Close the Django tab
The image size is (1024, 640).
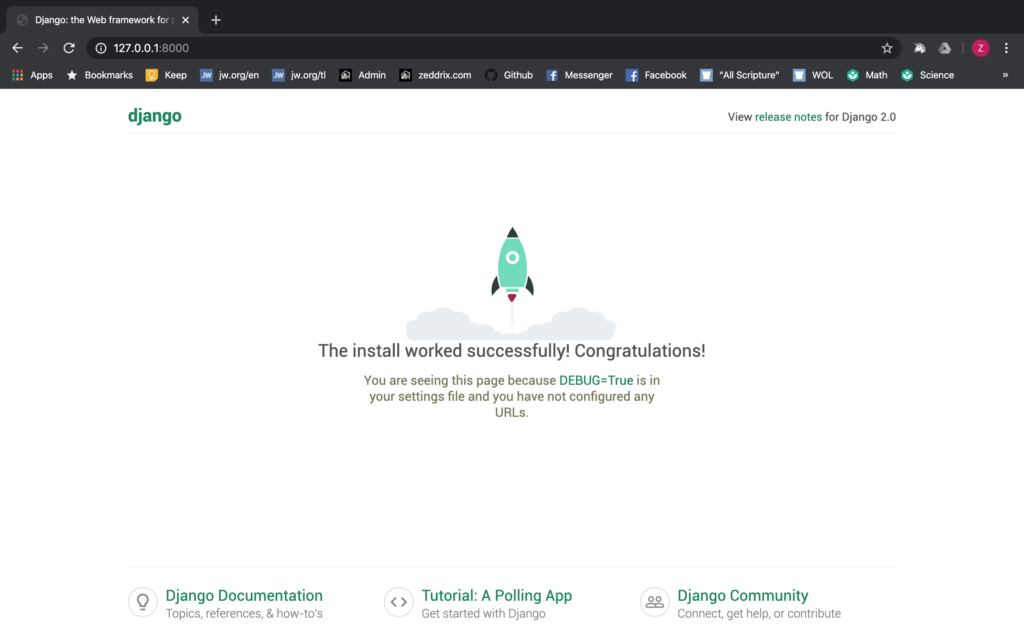pos(185,20)
